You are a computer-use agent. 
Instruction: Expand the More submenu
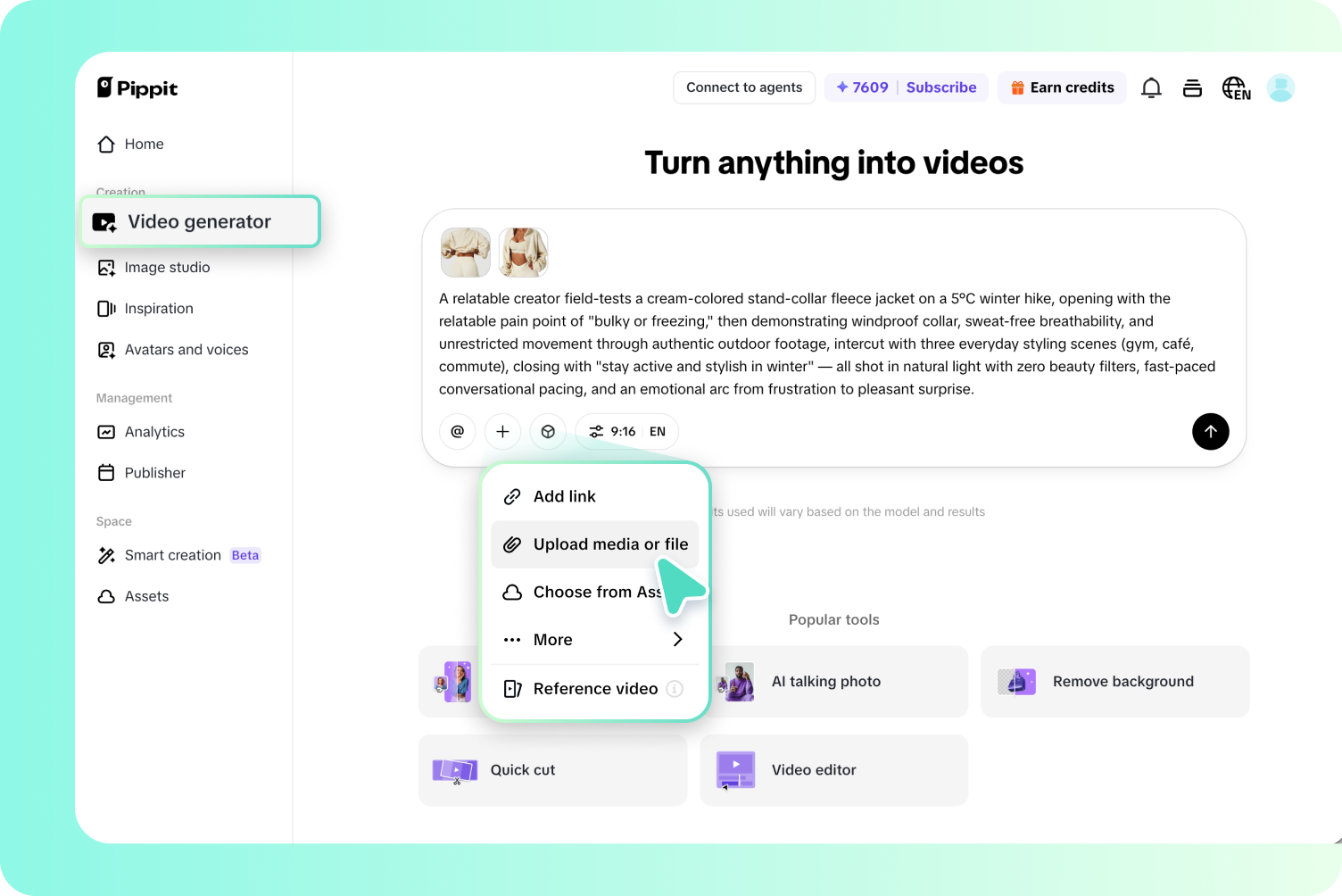click(x=594, y=640)
